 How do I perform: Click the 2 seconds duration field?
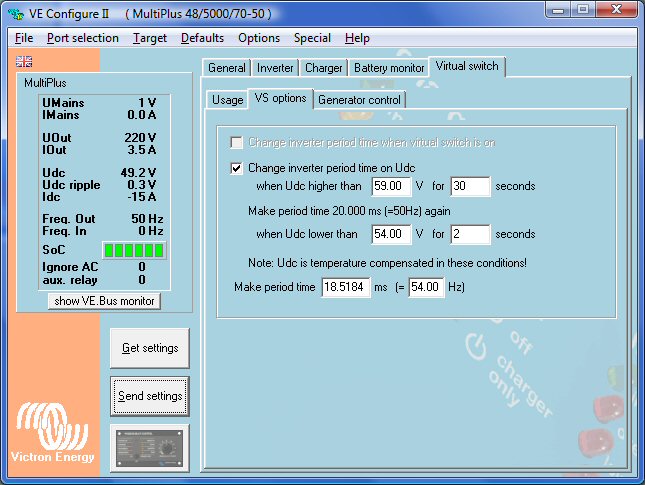pyautogui.click(x=471, y=234)
